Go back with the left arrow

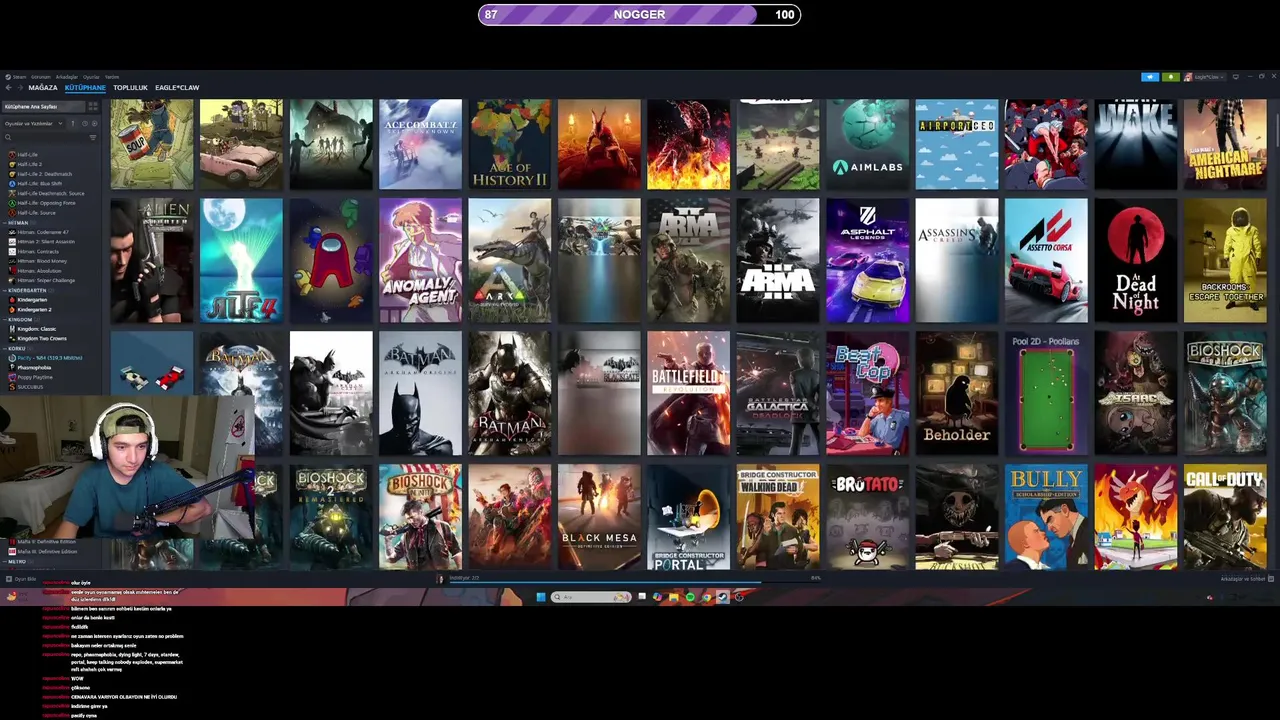point(8,88)
